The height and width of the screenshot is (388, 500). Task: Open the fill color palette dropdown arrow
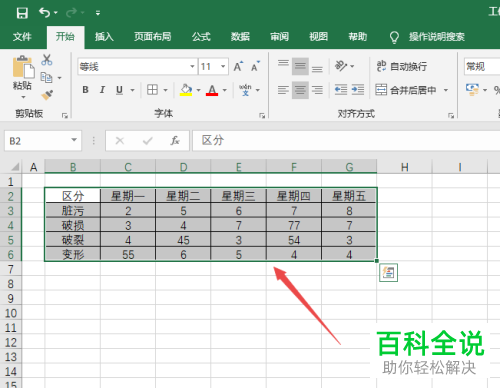coord(198,90)
